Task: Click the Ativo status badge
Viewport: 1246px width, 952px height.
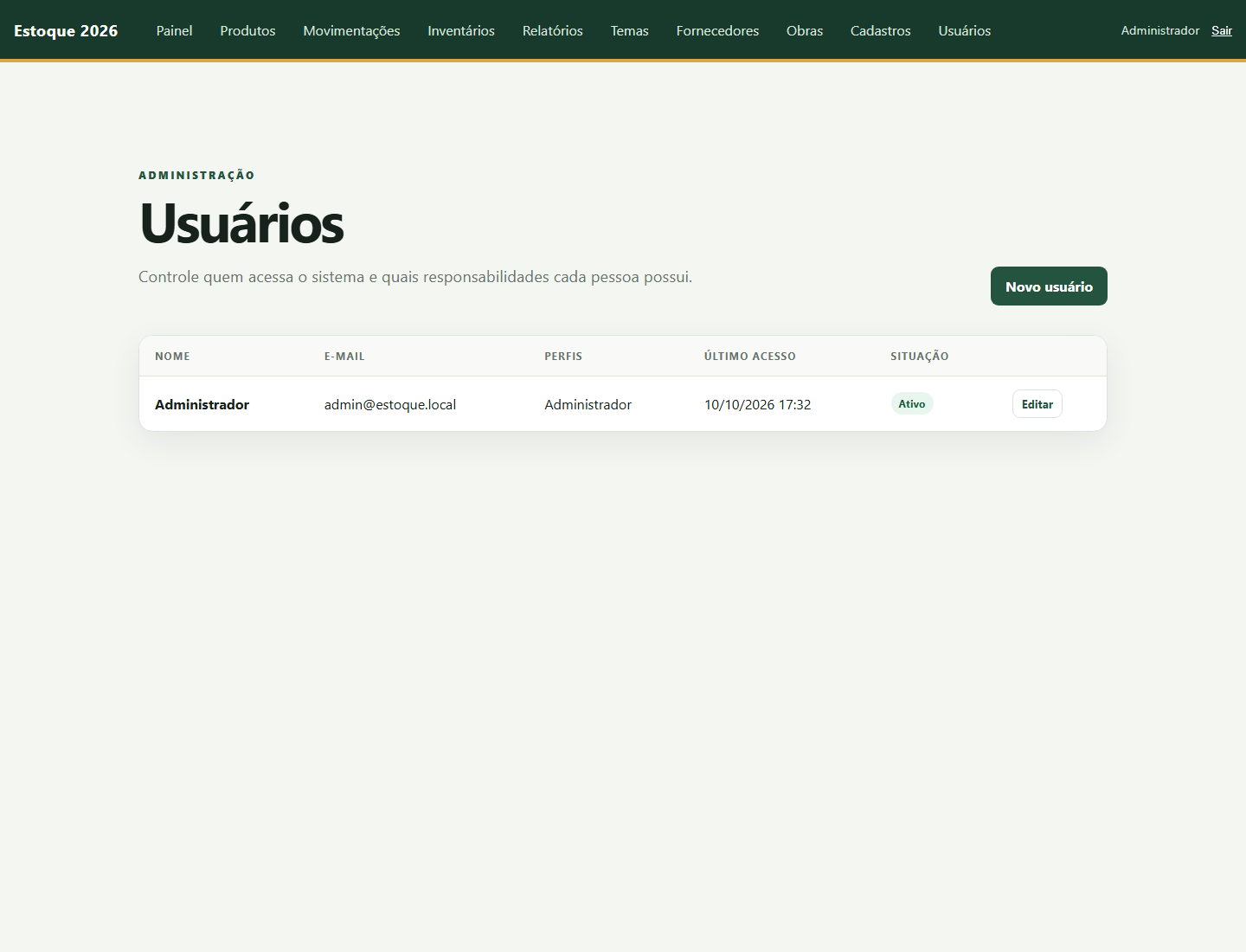Action: pos(912,403)
